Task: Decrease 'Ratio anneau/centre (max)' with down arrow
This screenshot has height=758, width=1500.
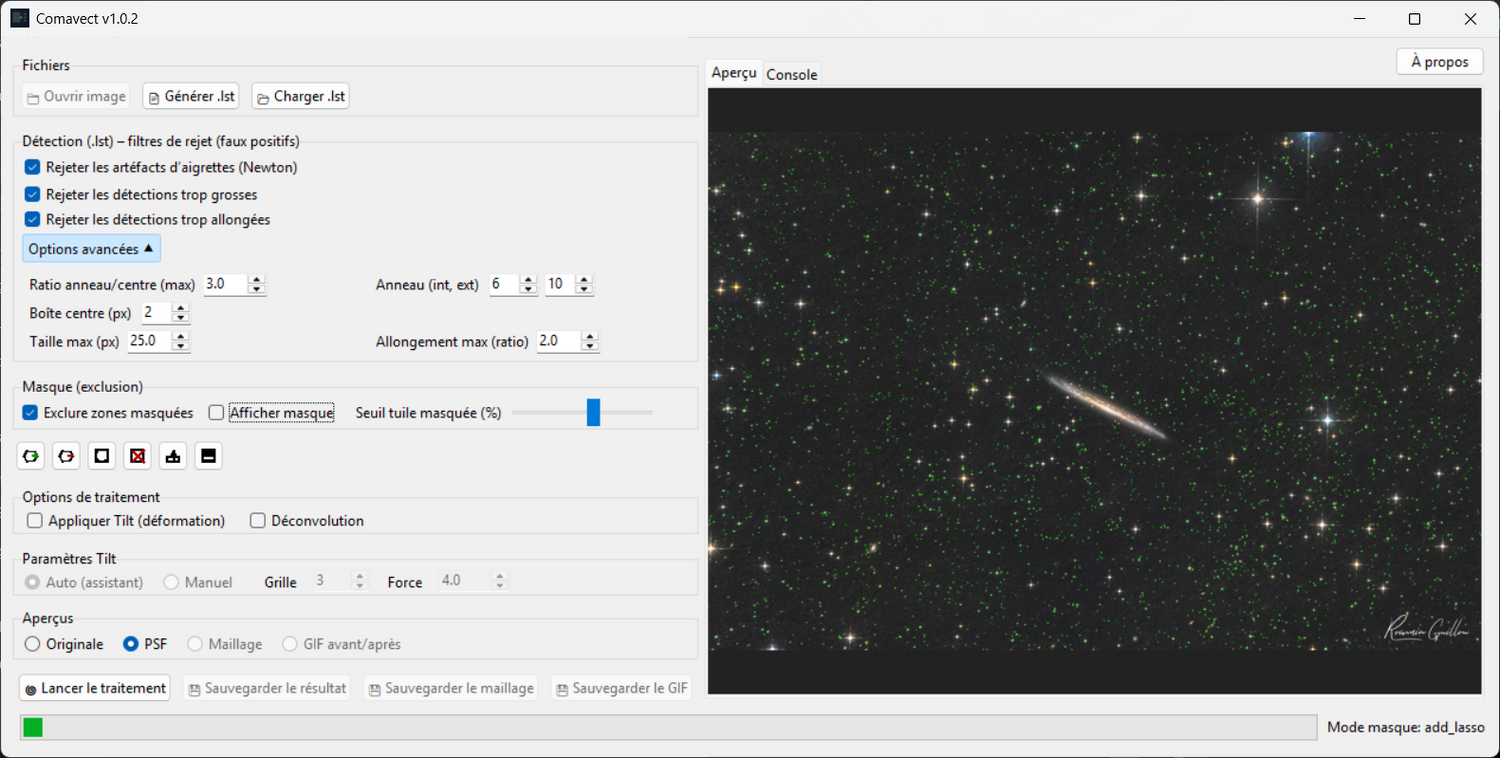Action: pyautogui.click(x=257, y=289)
